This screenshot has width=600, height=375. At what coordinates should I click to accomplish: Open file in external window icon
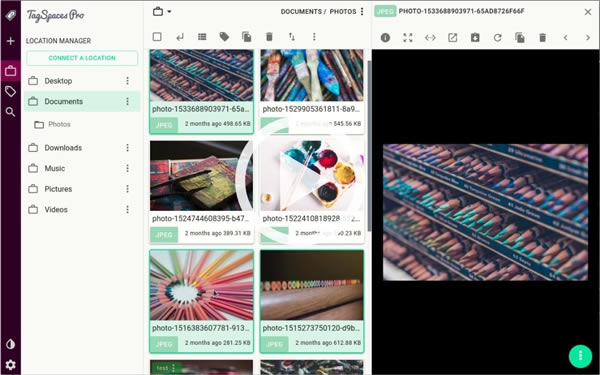tap(453, 38)
